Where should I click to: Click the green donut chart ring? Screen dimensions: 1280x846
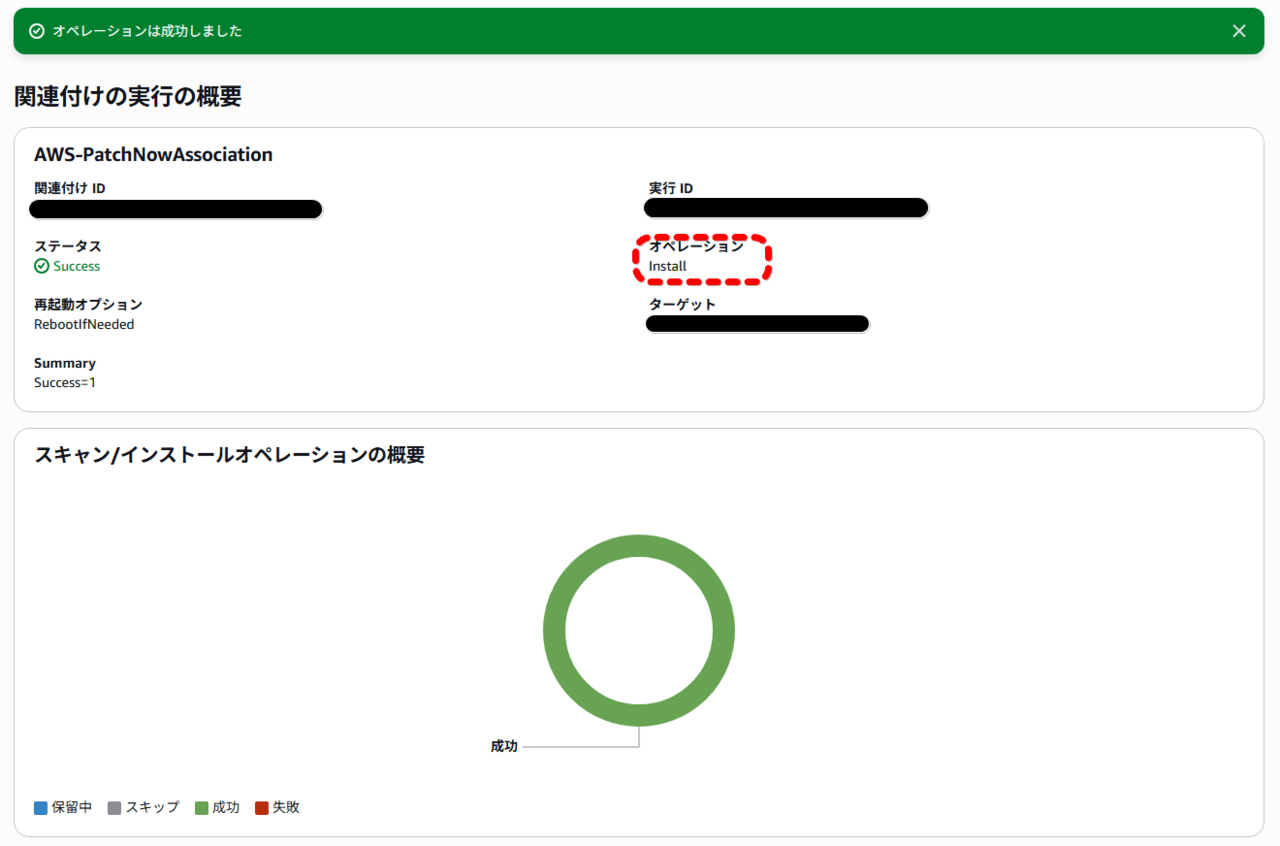pos(554,631)
